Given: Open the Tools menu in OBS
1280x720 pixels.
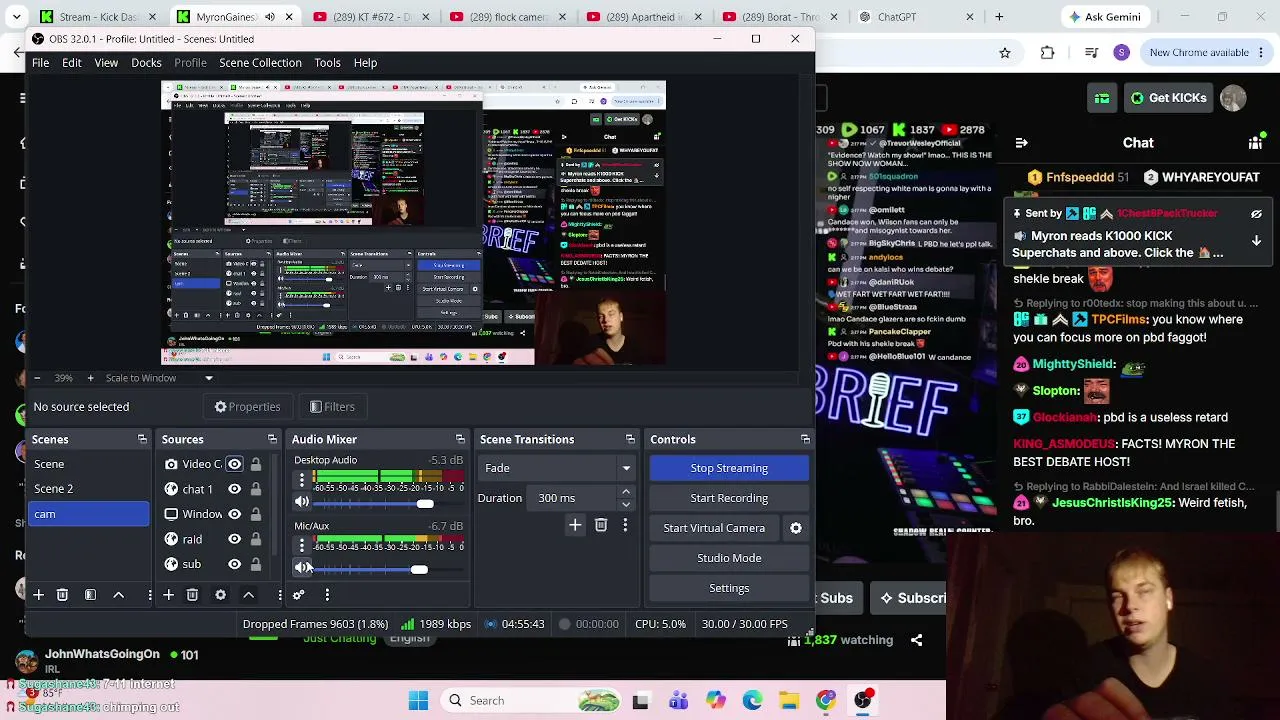Looking at the screenshot, I should (x=327, y=63).
